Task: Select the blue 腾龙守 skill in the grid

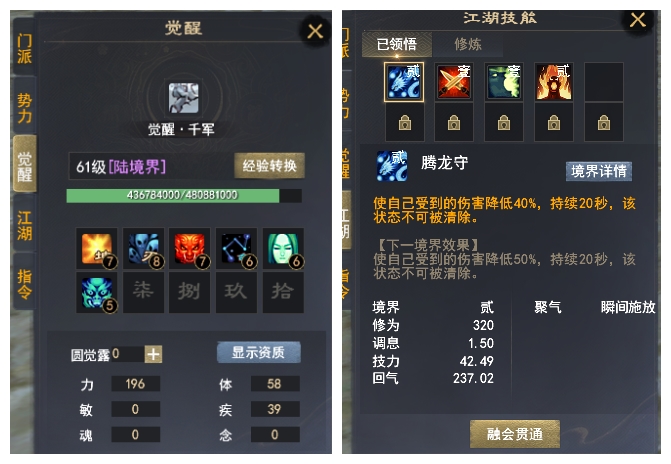Action: click(404, 82)
